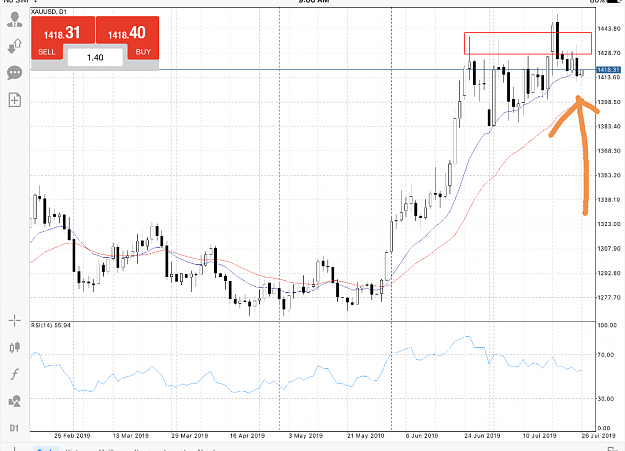This screenshot has height=451, width=625.
Task: Click the 1443.80 price axis label
Action: (x=609, y=28)
